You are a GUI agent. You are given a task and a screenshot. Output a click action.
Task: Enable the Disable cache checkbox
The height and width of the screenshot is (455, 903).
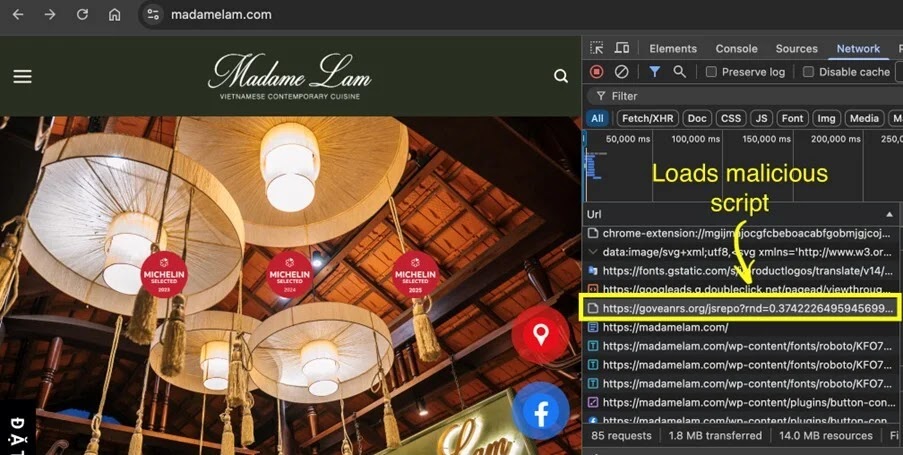tap(809, 72)
